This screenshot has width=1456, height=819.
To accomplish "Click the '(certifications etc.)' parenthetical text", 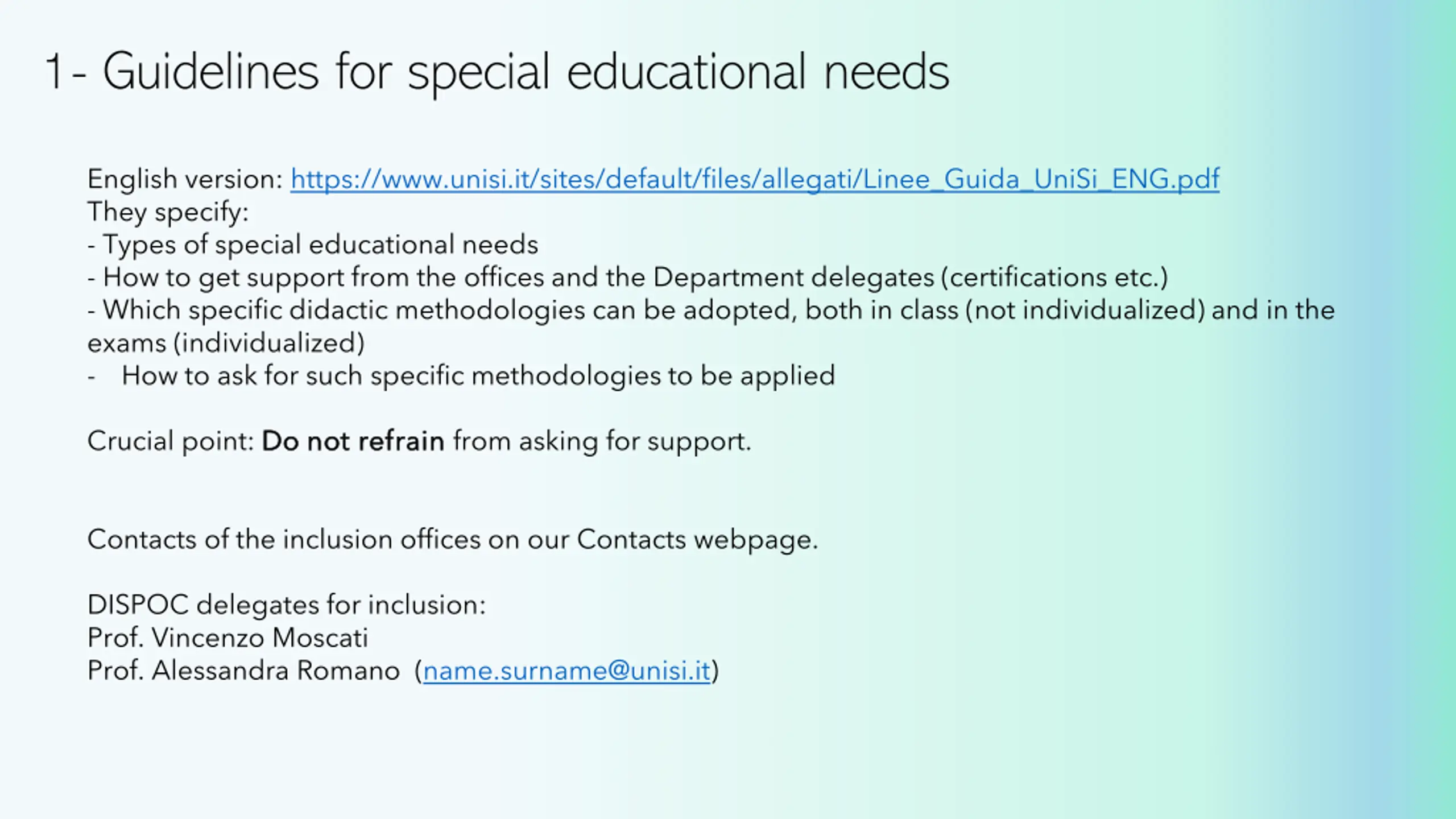I will (x=1054, y=278).
